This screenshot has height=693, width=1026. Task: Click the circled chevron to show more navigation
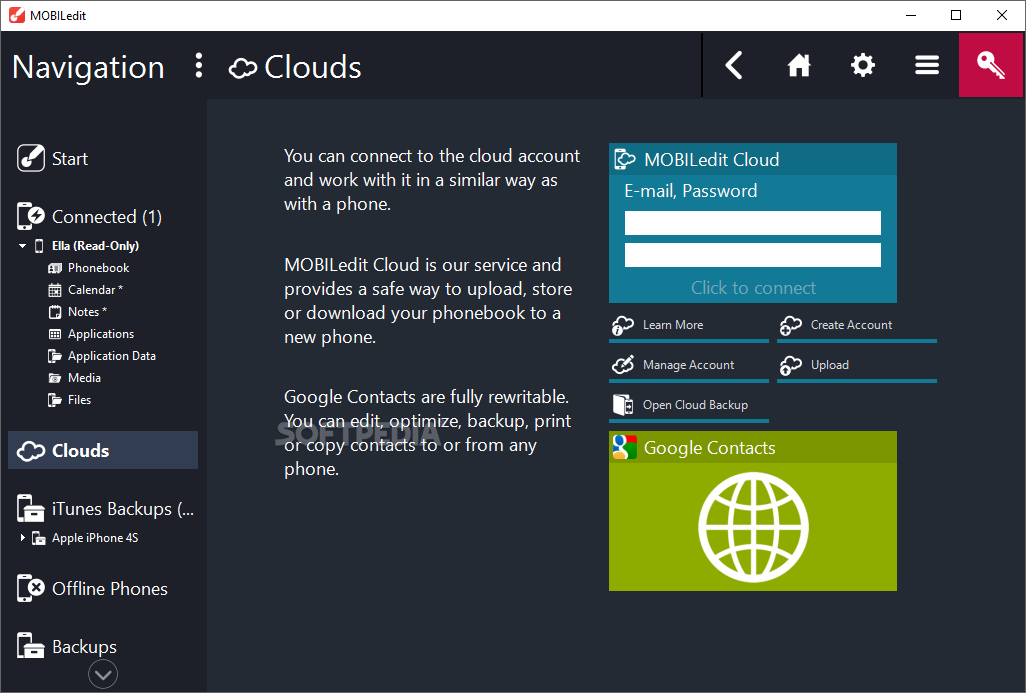(103, 673)
